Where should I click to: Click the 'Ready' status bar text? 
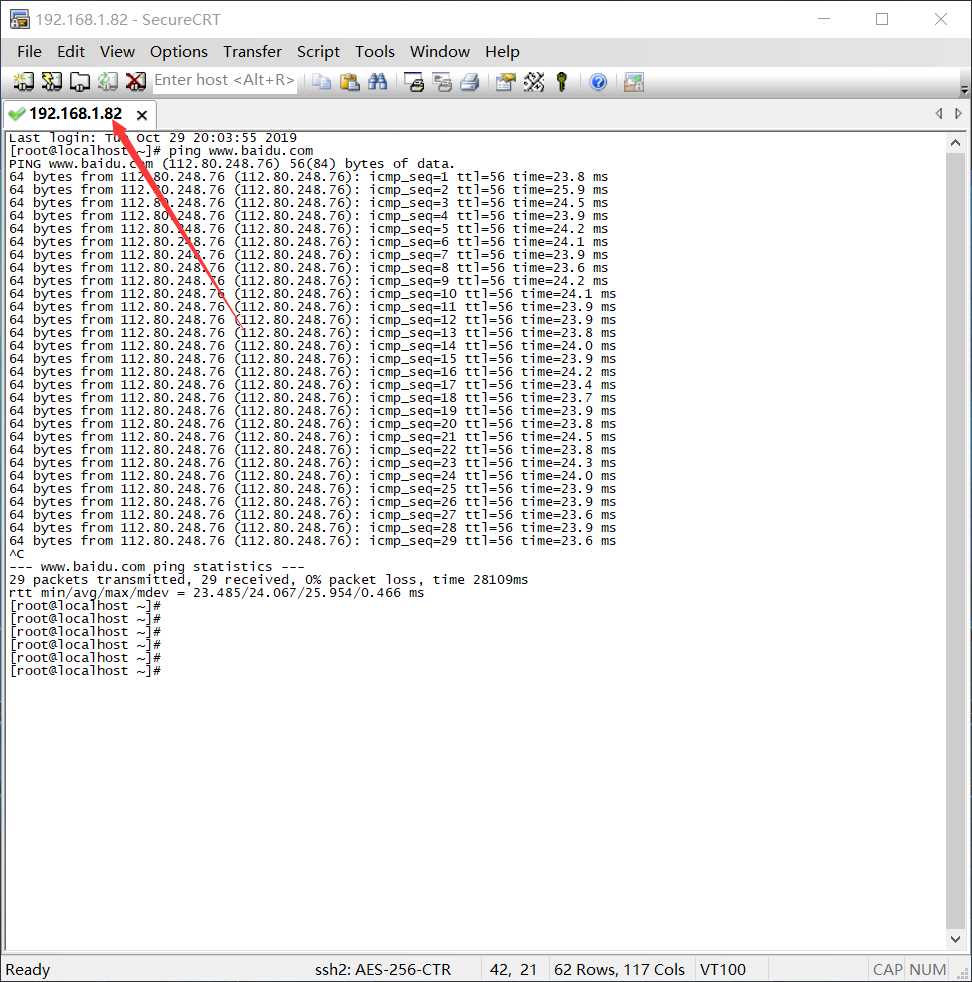(x=28, y=969)
